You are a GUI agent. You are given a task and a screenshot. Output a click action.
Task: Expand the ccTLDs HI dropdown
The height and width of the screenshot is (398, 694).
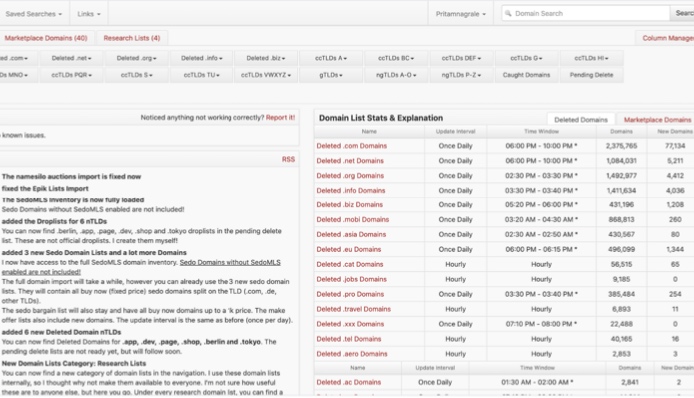click(591, 58)
